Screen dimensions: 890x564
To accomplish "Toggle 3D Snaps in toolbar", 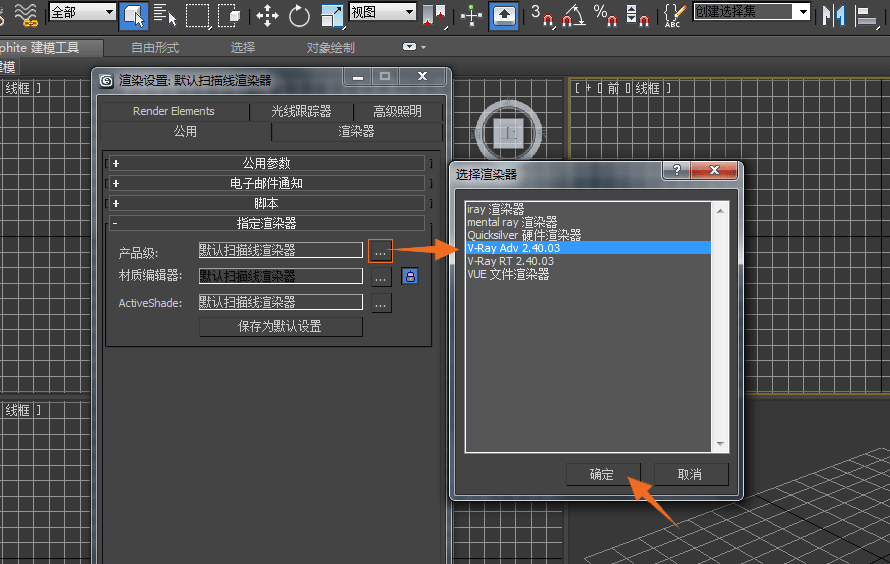I will click(x=542, y=14).
